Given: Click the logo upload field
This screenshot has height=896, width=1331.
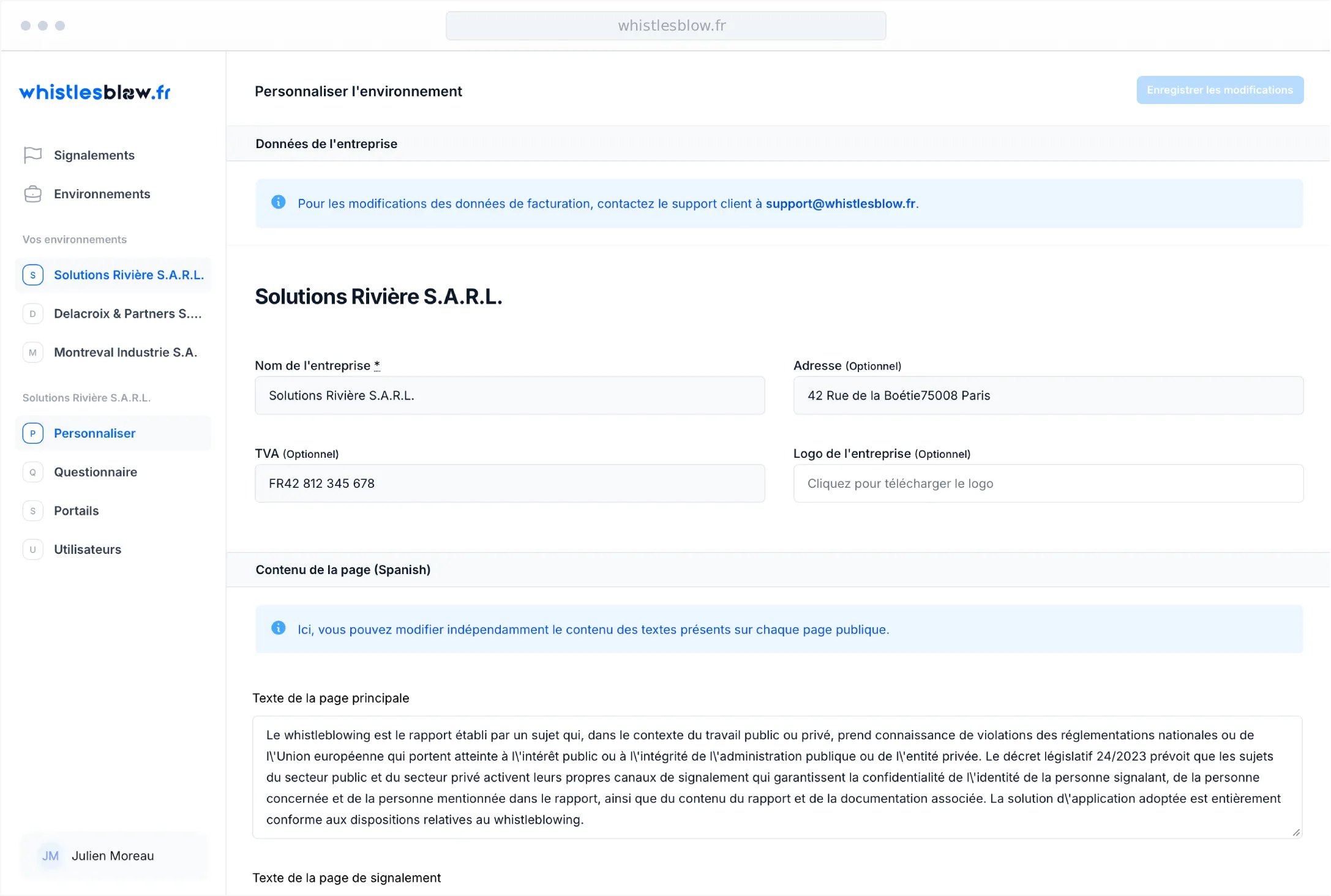Looking at the screenshot, I should (1048, 483).
